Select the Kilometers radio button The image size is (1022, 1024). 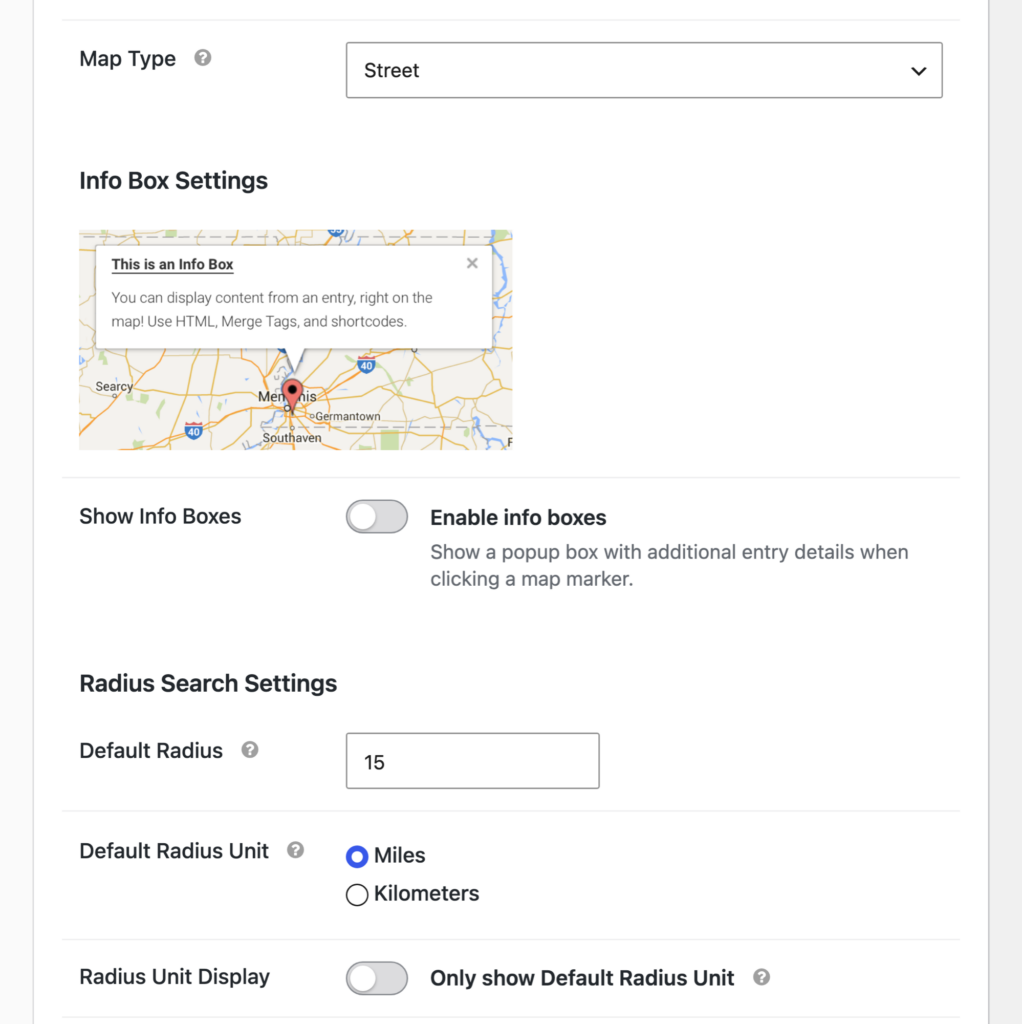tap(357, 894)
